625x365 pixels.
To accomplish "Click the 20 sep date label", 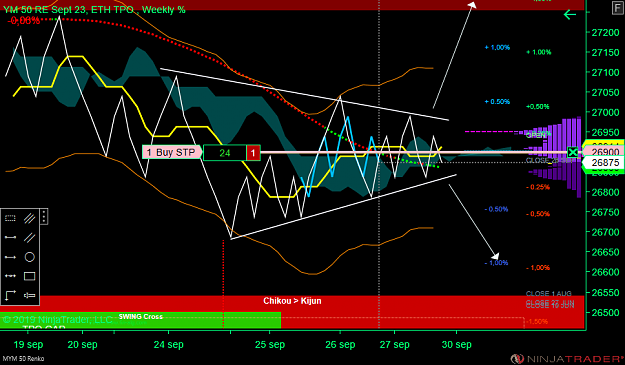I will click(83, 344).
